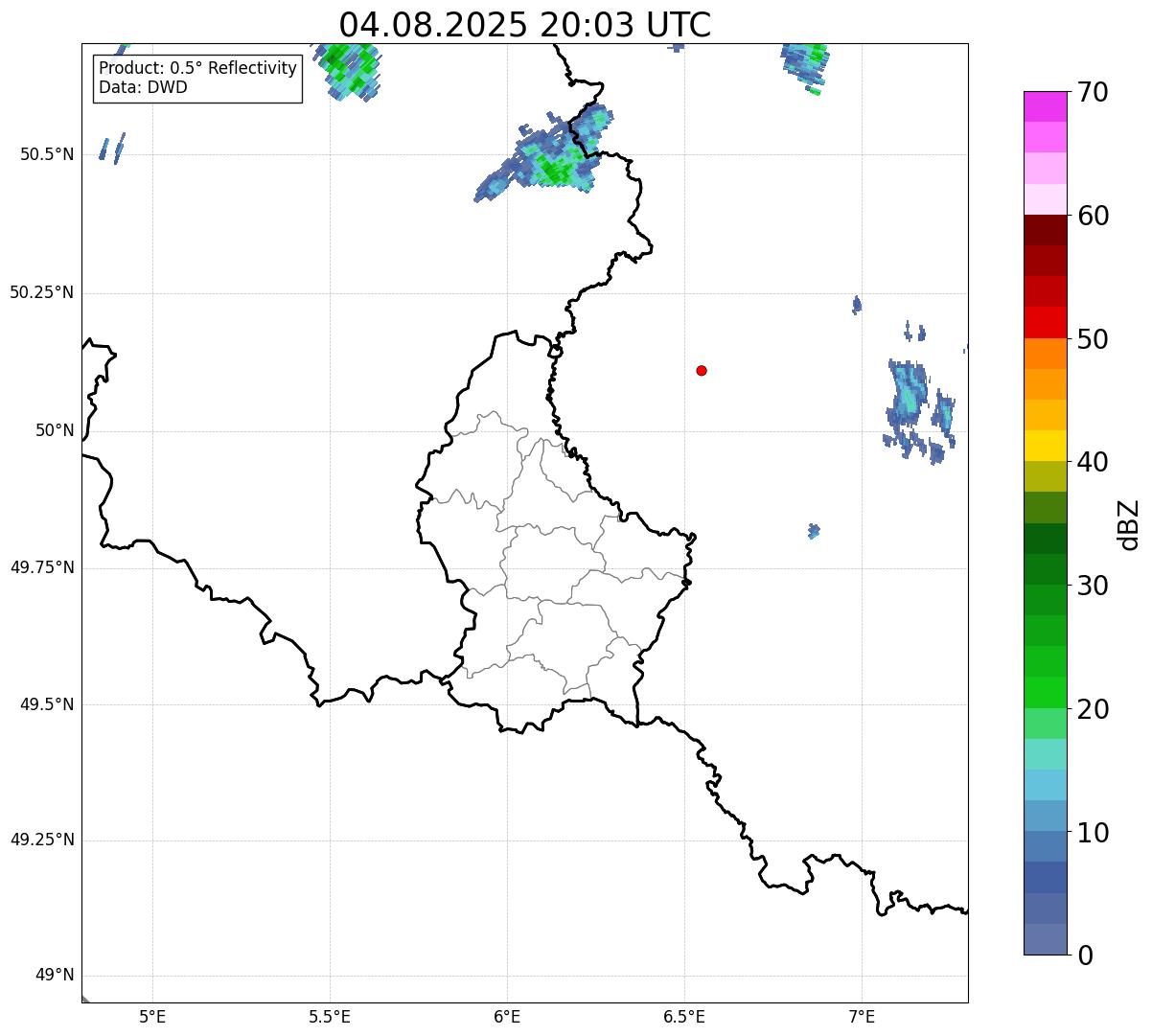
Task: Click the Data: DWD label
Action: [x=143, y=87]
